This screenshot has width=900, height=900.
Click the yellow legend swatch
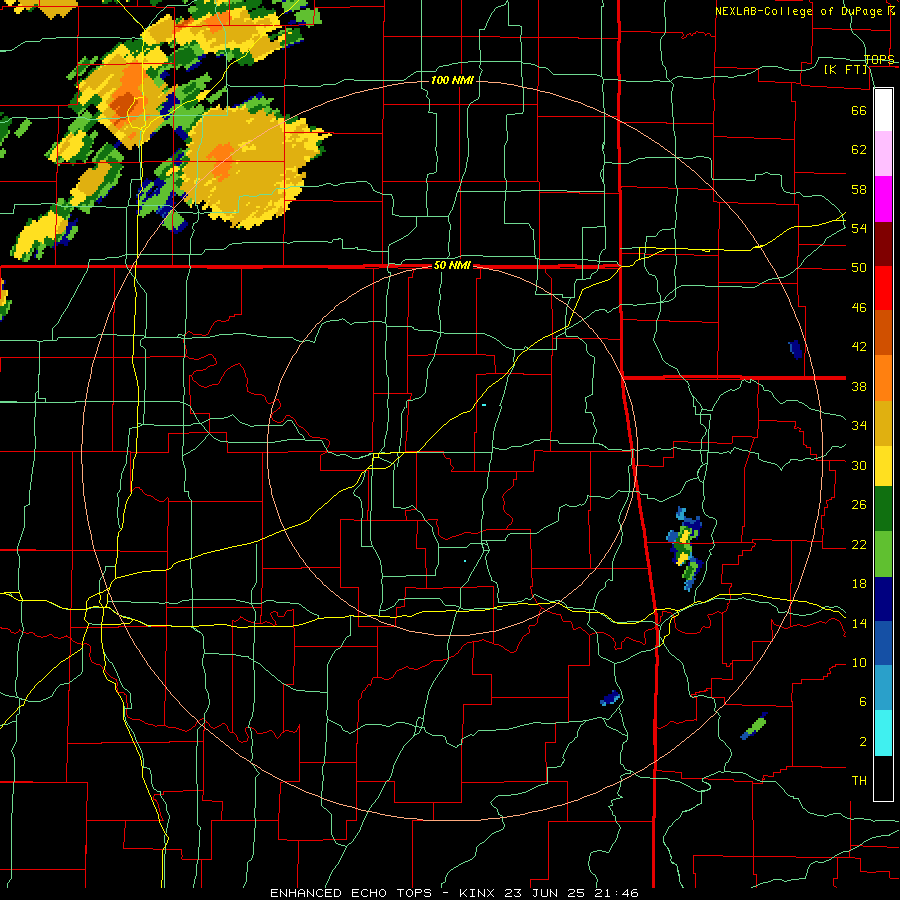883,465
